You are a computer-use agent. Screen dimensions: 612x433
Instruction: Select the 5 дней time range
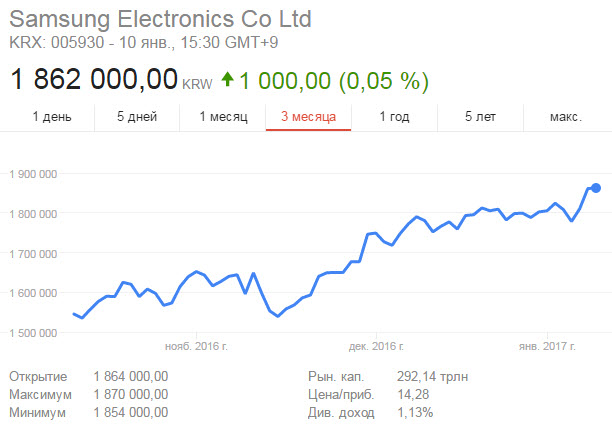[137, 117]
